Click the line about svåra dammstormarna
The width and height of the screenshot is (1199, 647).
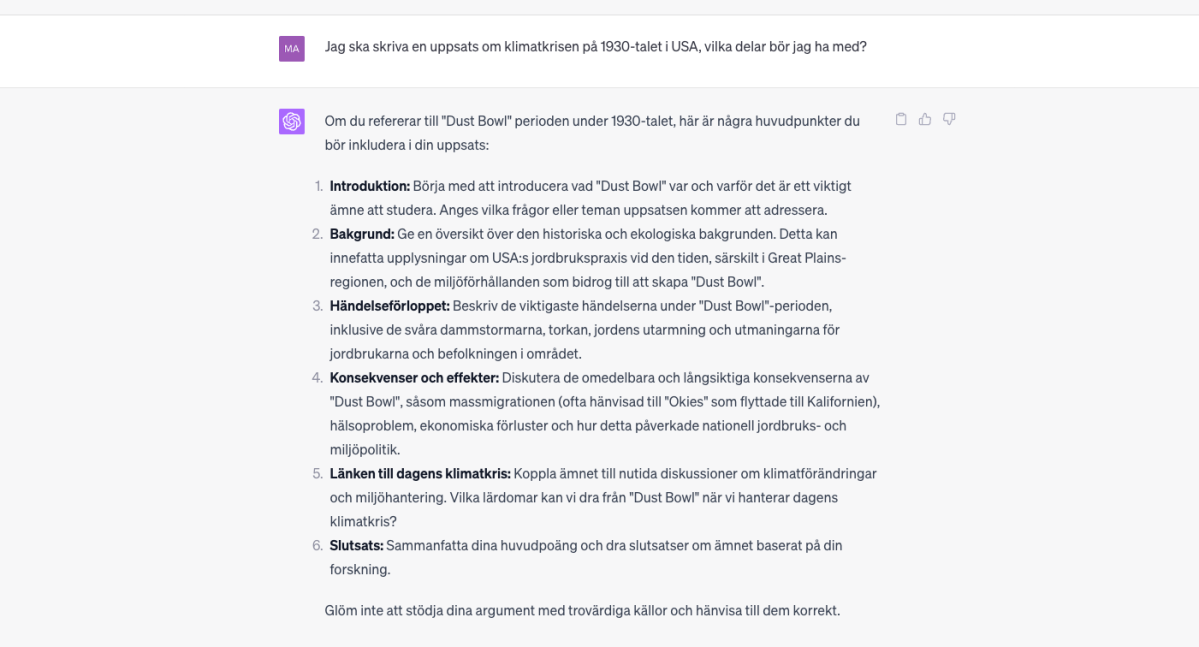pyautogui.click(x=584, y=330)
